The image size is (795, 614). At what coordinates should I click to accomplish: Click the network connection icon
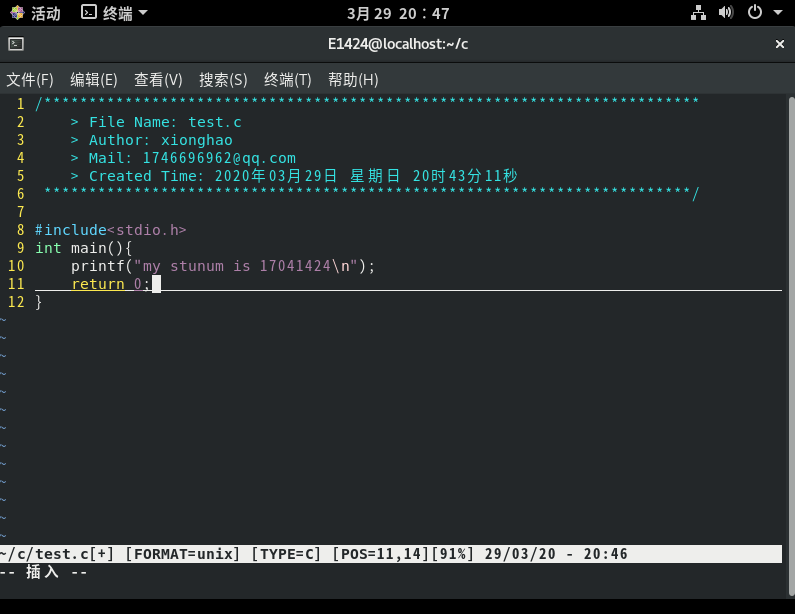pyautogui.click(x=698, y=13)
